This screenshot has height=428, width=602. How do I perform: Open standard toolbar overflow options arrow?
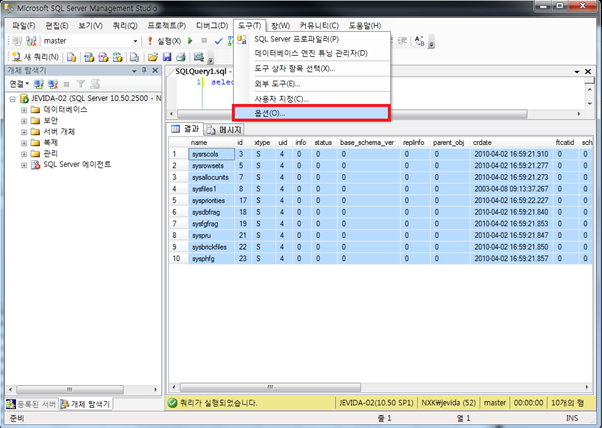click(210, 60)
